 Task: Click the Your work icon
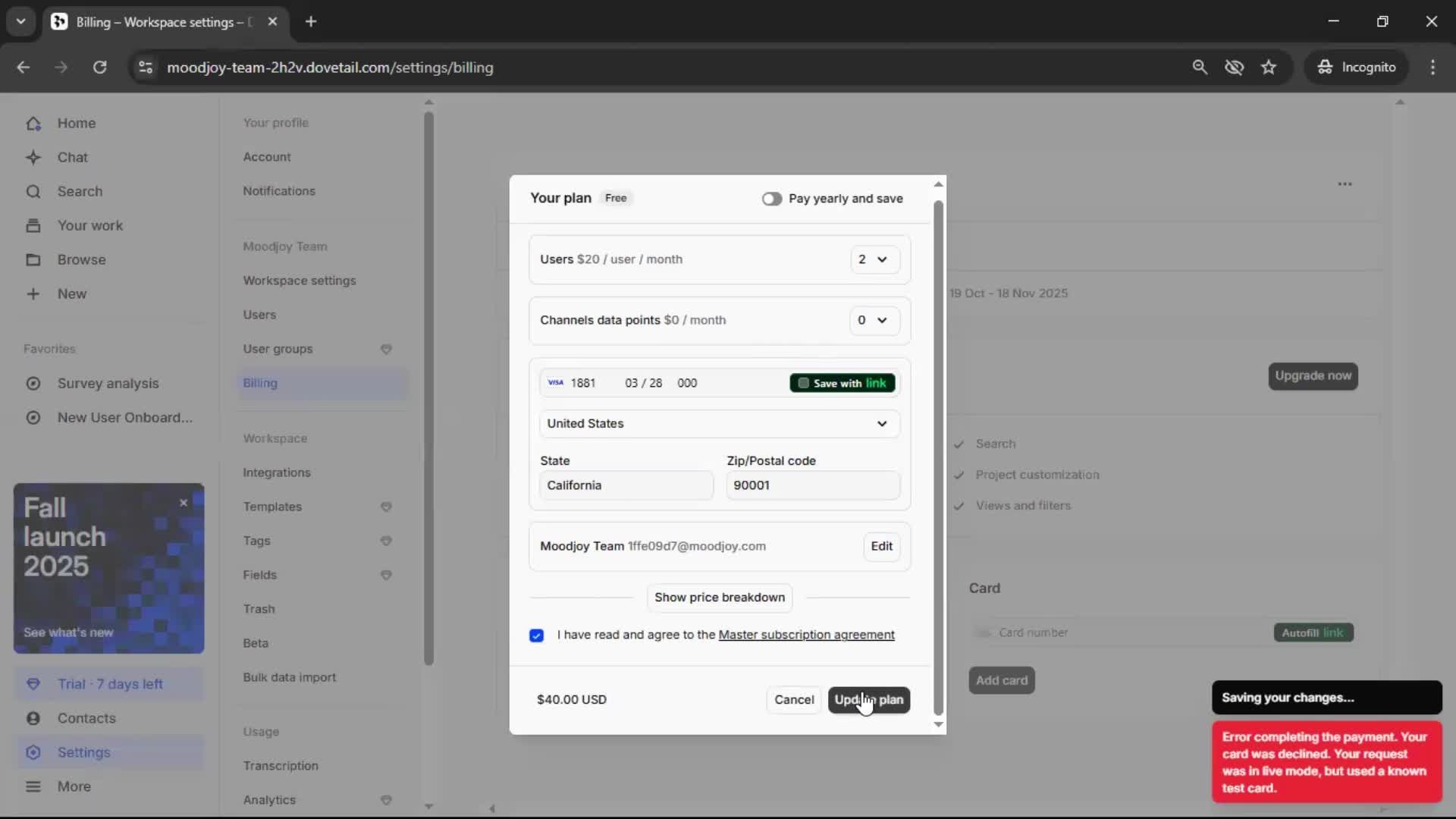tap(34, 225)
